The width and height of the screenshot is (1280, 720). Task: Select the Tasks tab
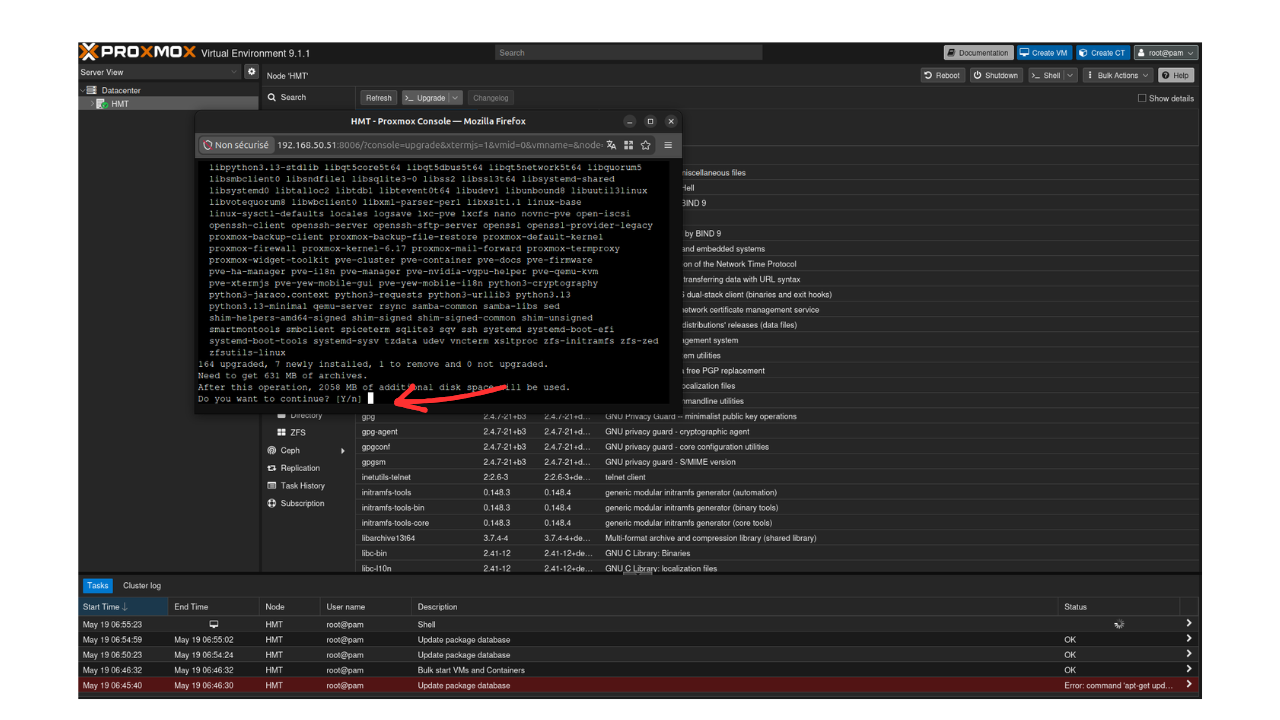97,586
